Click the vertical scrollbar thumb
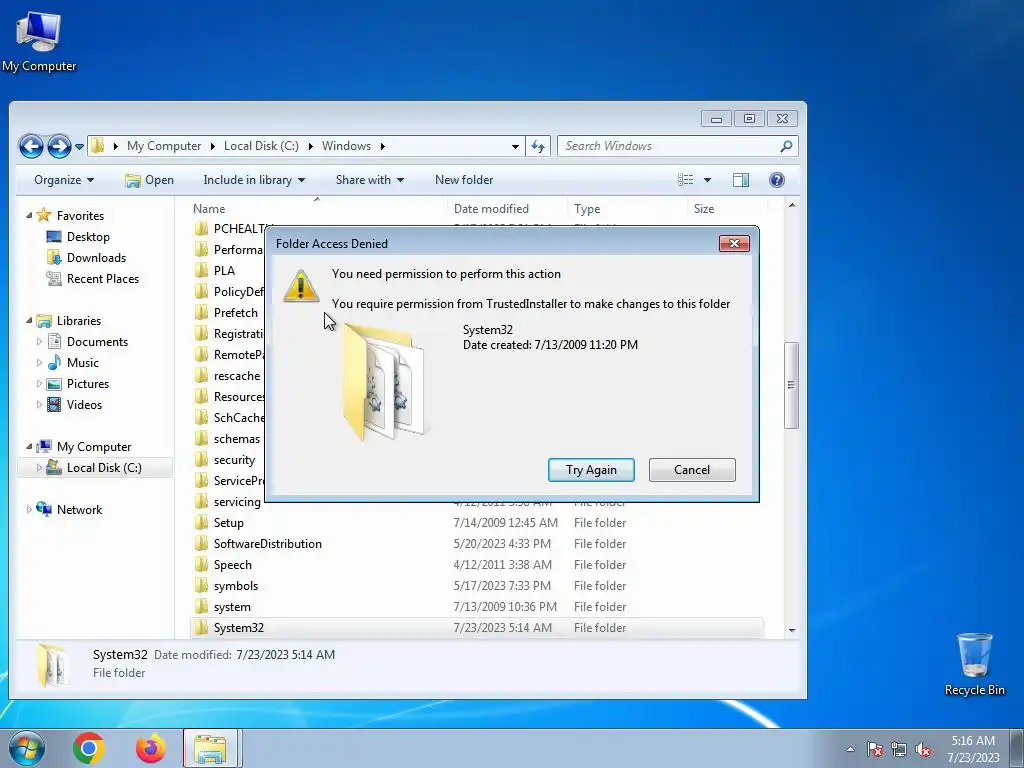Viewport: 1024px width, 768px height. 792,385
